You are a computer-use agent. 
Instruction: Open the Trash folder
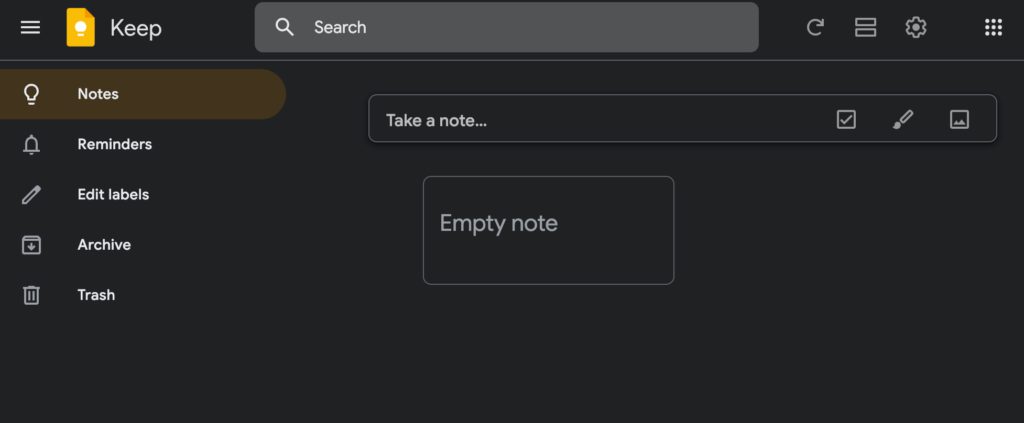coord(96,295)
